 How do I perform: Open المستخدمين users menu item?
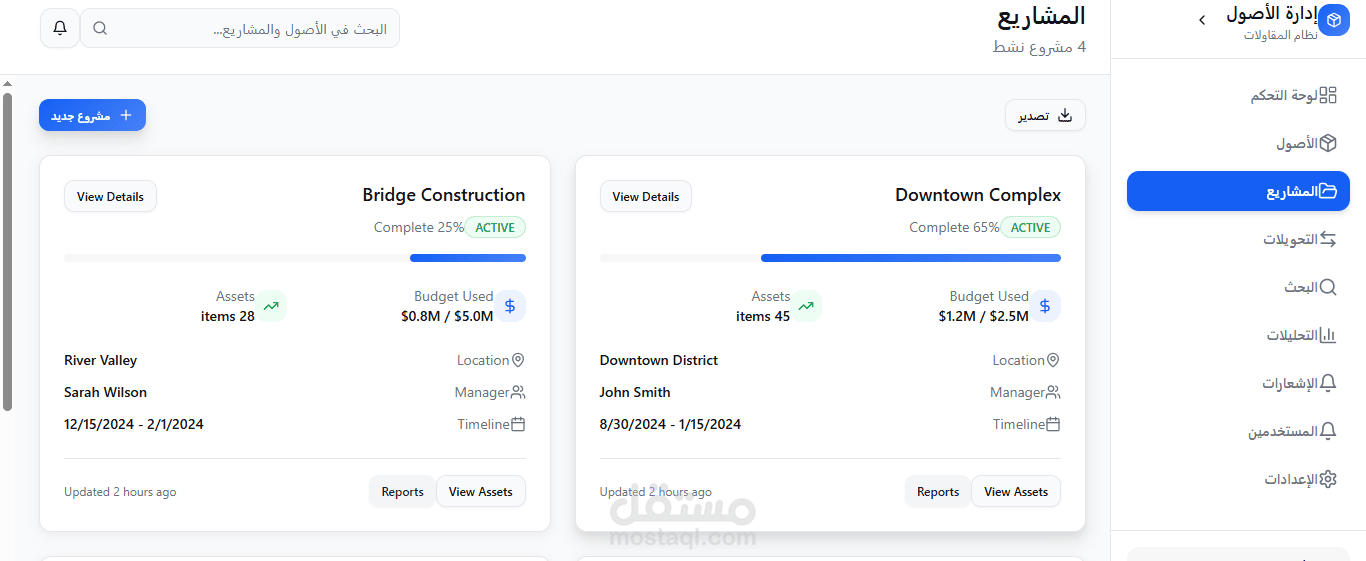[1238, 431]
